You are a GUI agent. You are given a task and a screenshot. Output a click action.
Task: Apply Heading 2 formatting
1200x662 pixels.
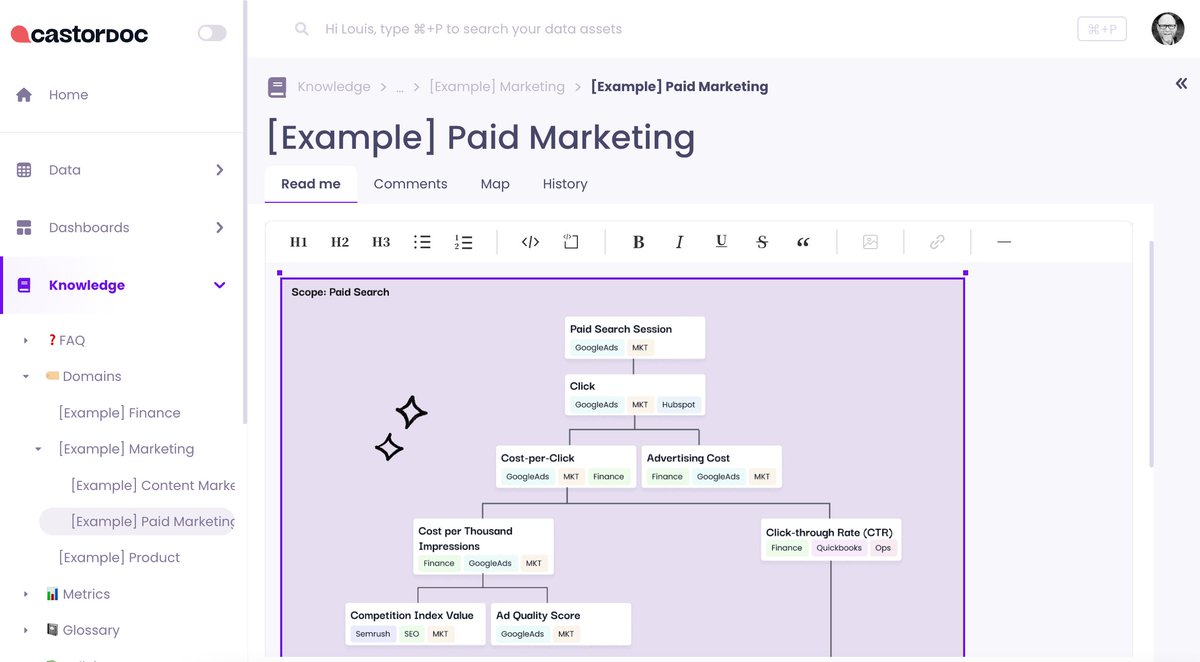click(x=340, y=242)
